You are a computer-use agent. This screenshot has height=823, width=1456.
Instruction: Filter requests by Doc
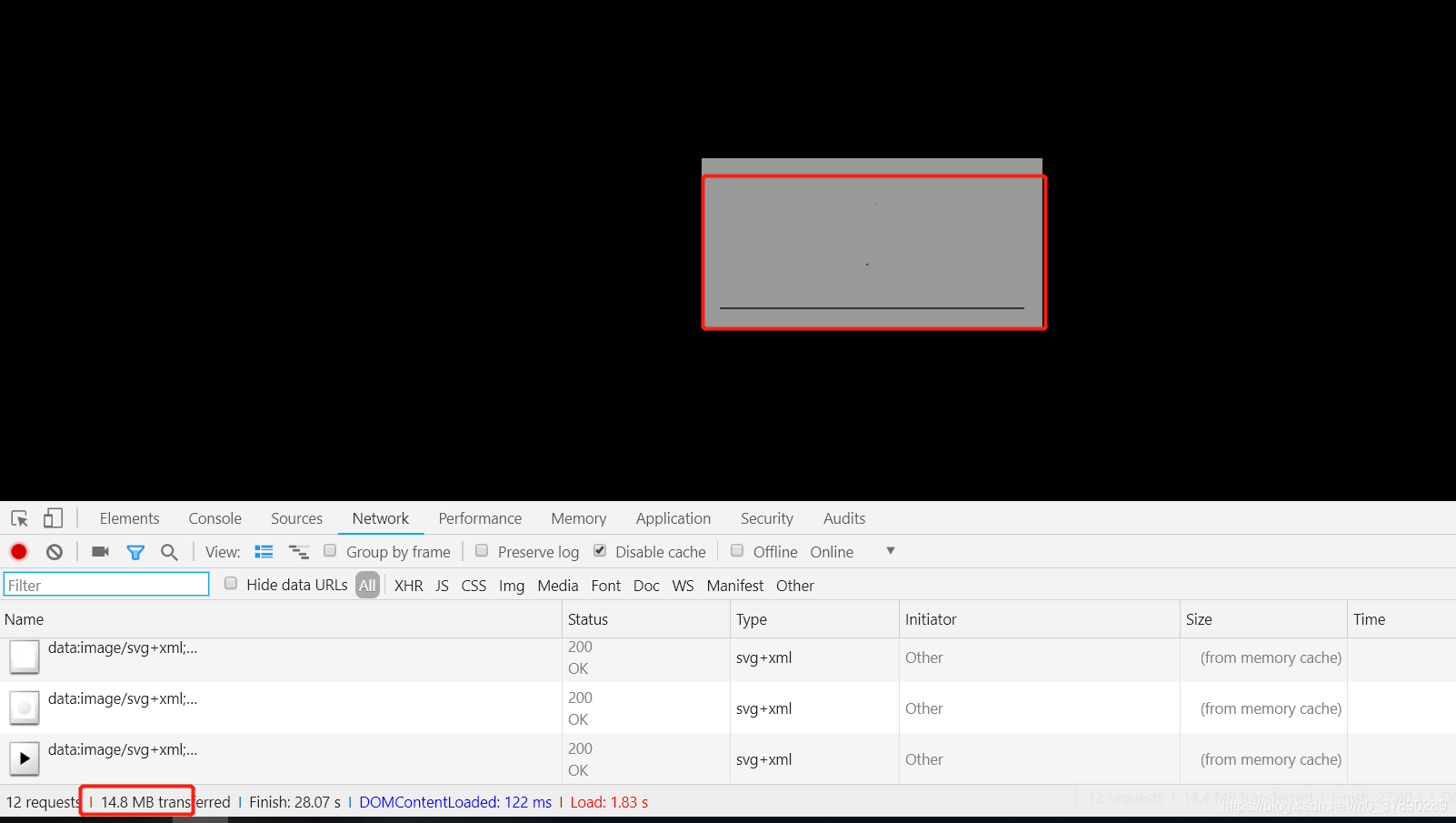tap(646, 586)
